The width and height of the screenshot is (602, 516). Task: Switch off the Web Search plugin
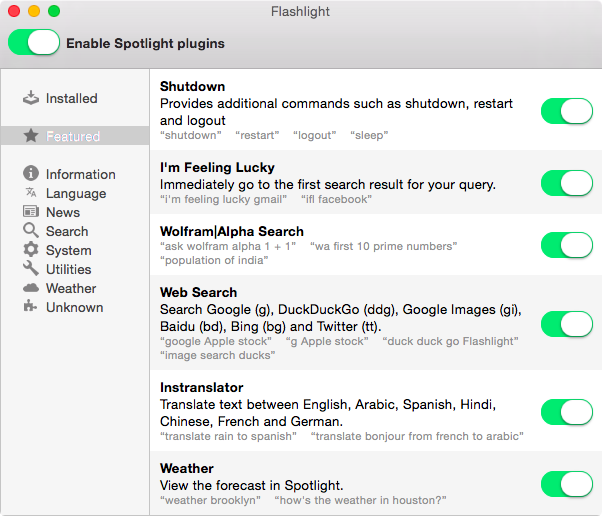(567, 324)
